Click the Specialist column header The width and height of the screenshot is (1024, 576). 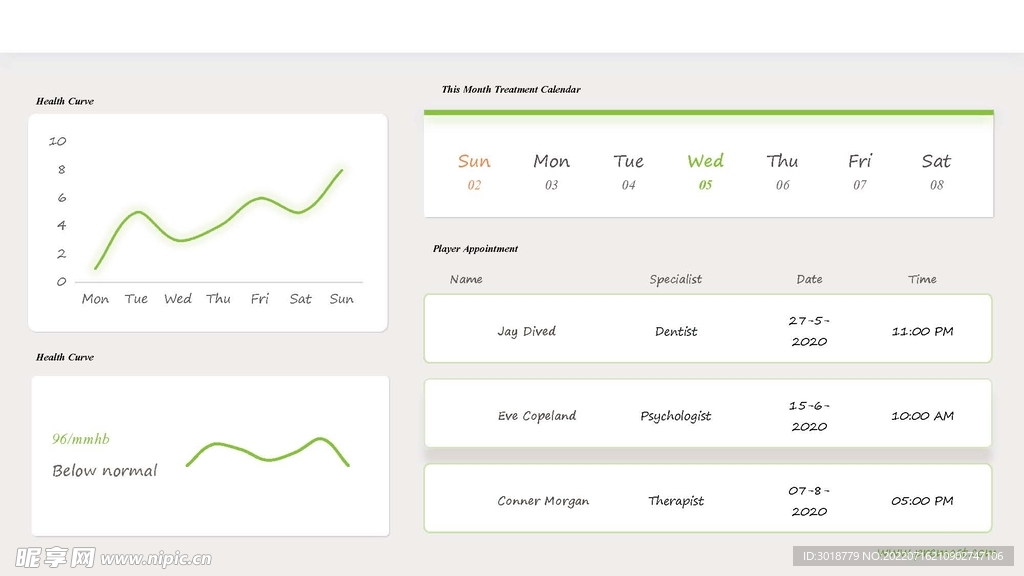(x=675, y=279)
